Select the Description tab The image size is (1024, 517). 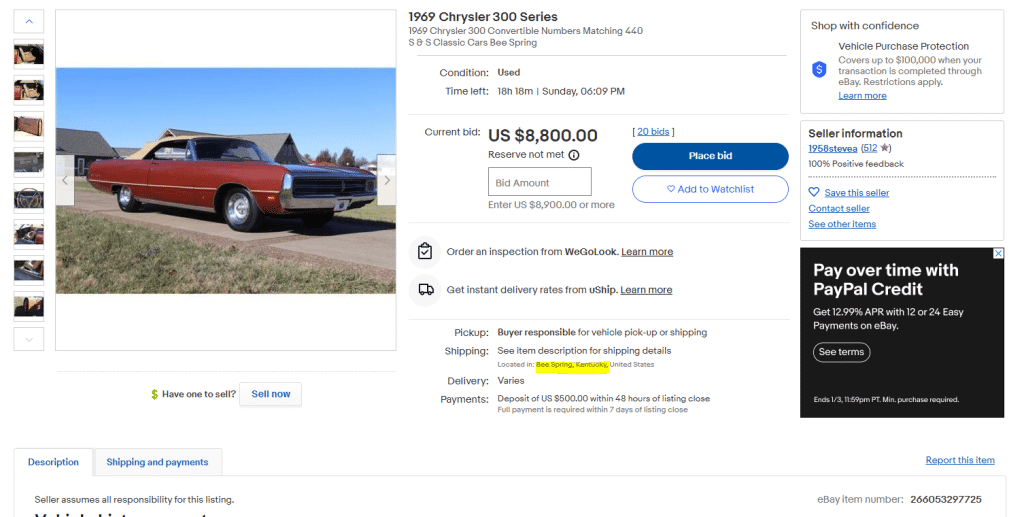coord(53,462)
